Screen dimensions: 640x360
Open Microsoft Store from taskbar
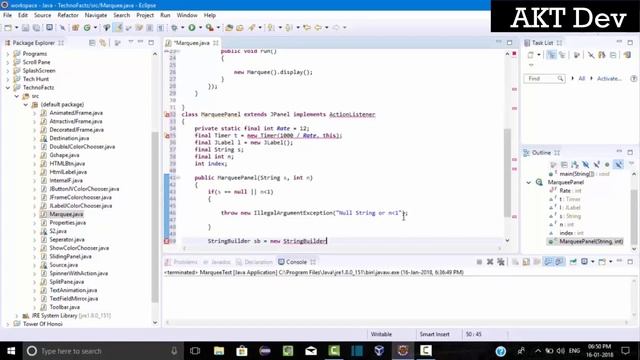pyautogui.click(x=242, y=351)
